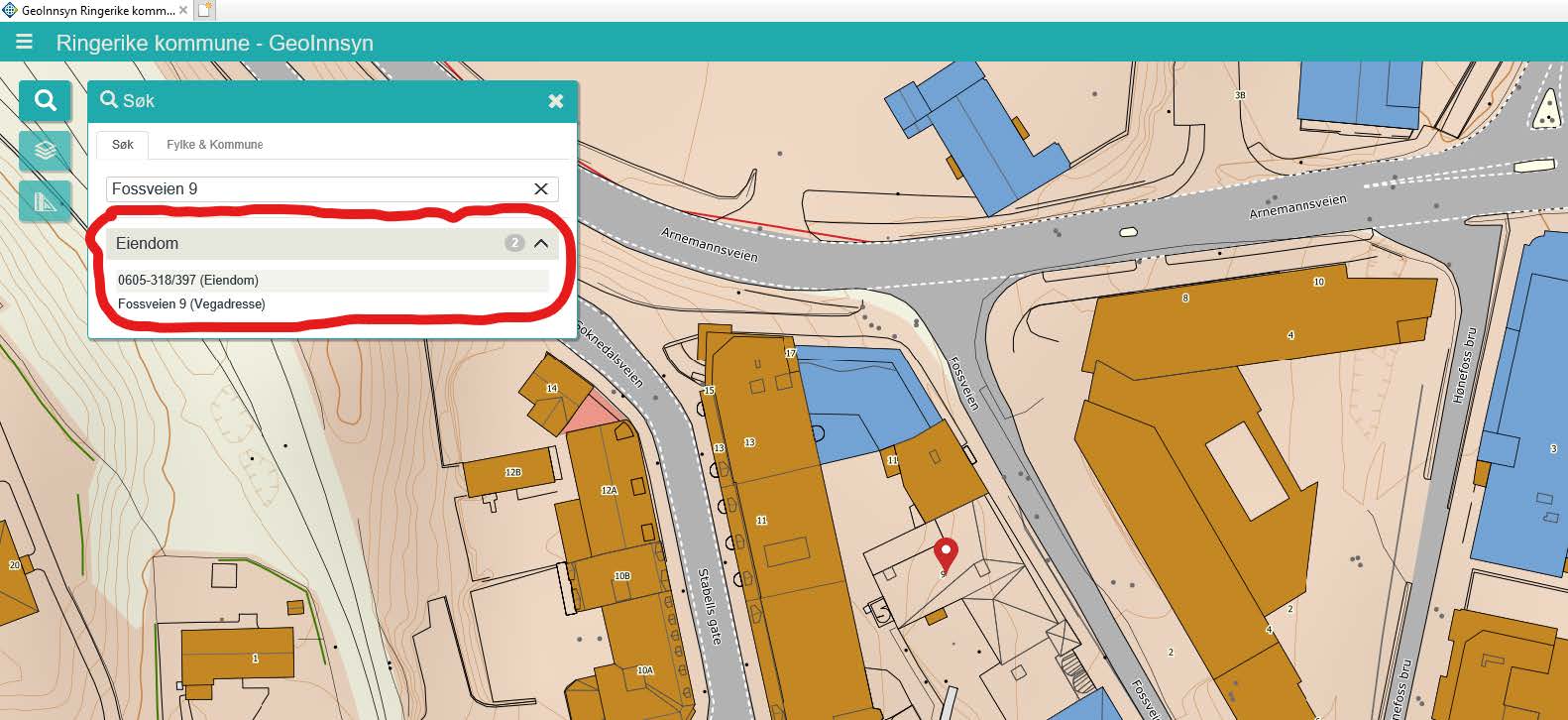Click inside the search input field
This screenshot has width=1568, height=720.
(319, 188)
